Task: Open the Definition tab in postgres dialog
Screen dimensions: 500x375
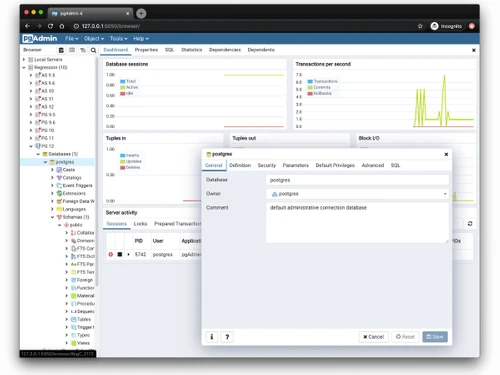Action: 240,165
